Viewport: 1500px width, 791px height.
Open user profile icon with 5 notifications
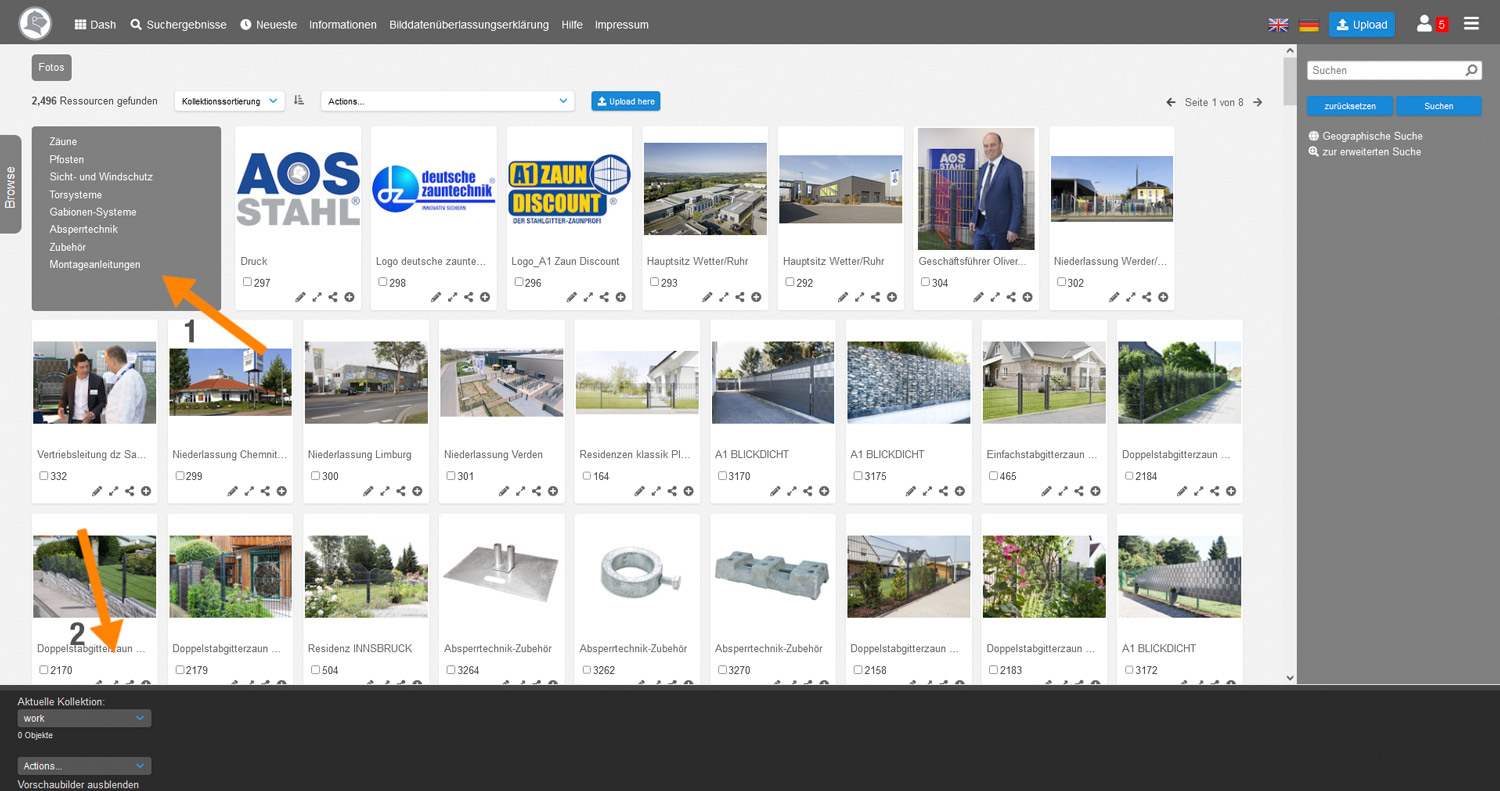[x=1432, y=24]
